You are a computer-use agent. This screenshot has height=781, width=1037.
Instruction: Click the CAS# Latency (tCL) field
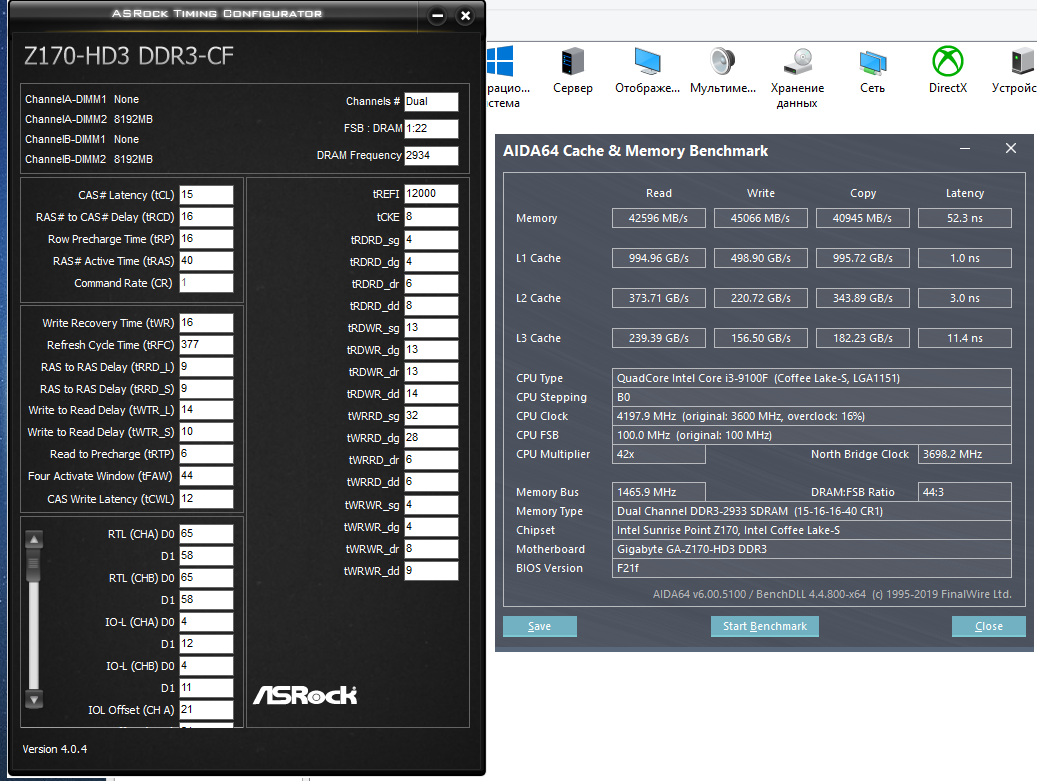click(x=206, y=195)
